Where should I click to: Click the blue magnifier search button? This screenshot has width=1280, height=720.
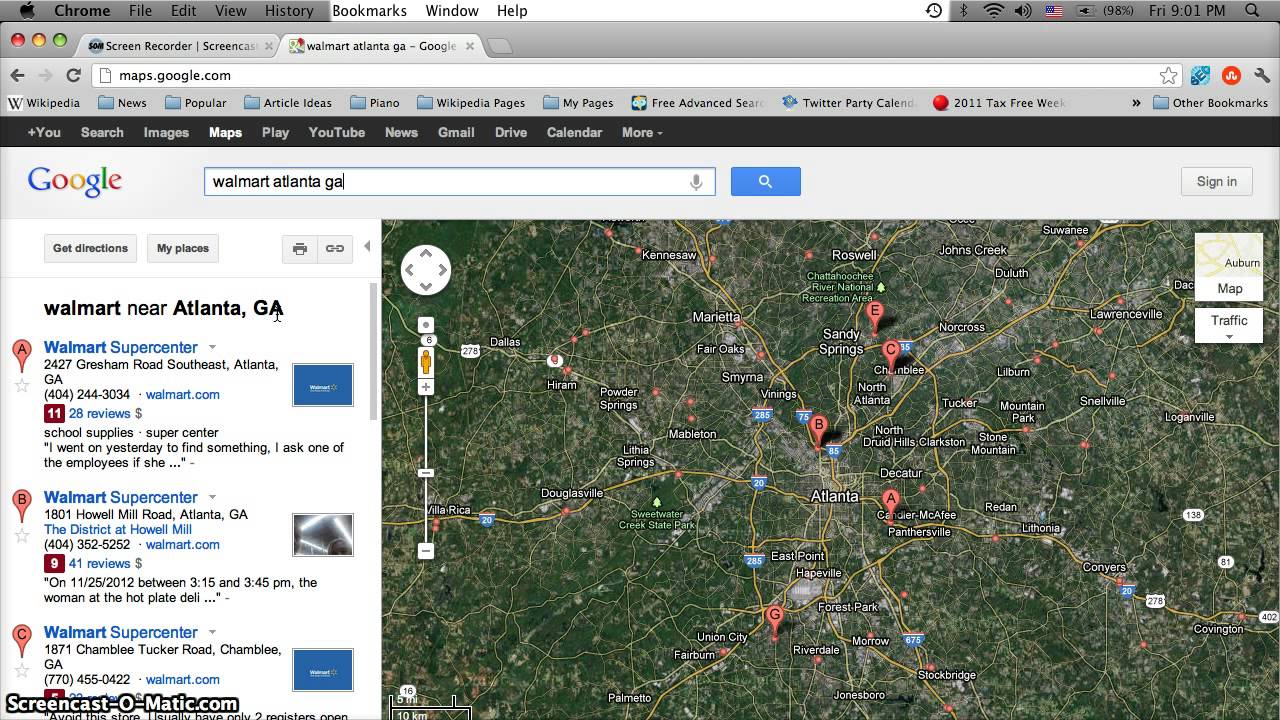coord(765,181)
